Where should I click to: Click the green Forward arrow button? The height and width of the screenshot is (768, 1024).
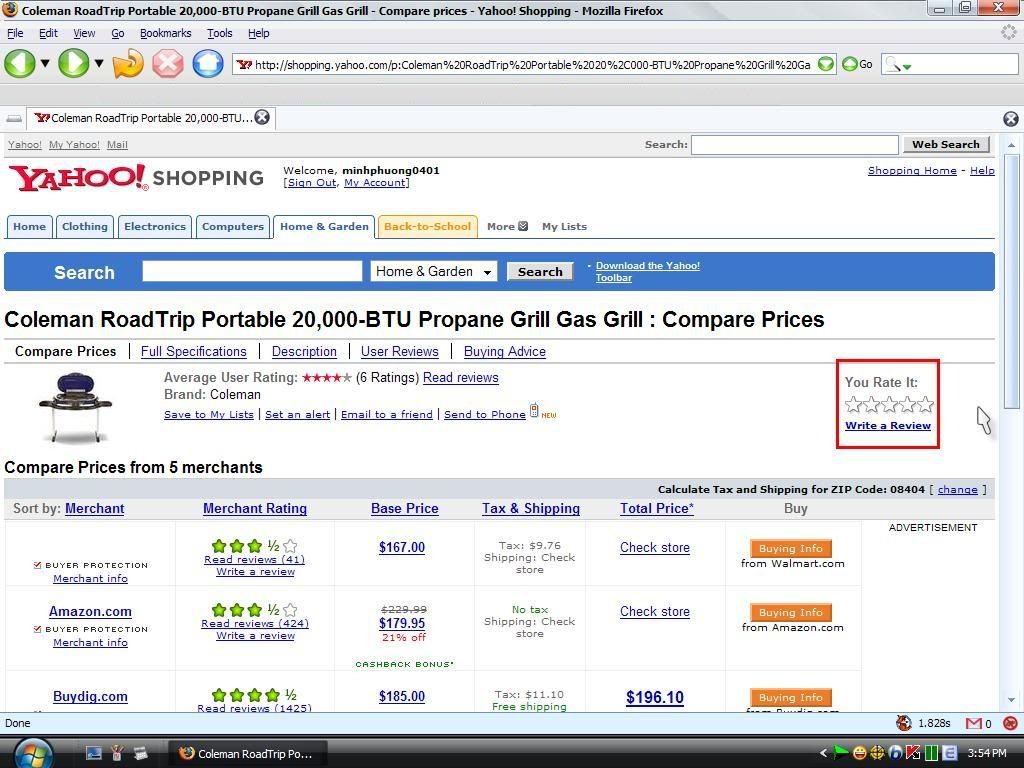pos(73,64)
